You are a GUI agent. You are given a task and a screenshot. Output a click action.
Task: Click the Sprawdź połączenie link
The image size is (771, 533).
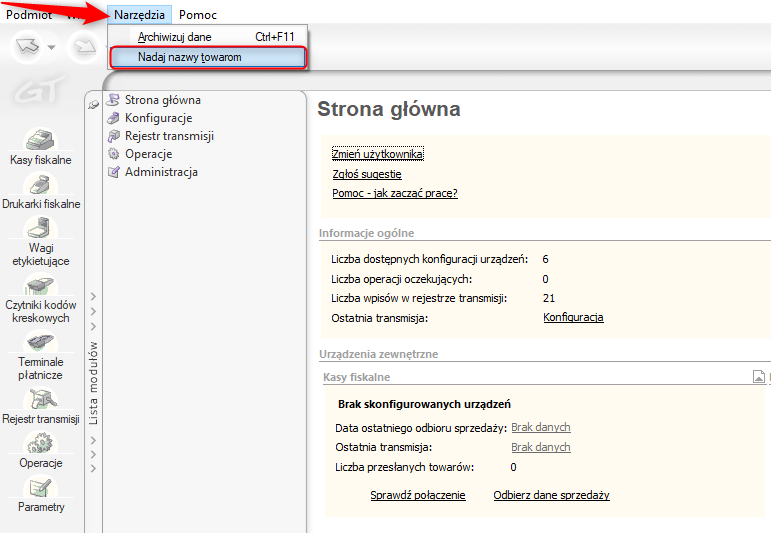coord(417,495)
